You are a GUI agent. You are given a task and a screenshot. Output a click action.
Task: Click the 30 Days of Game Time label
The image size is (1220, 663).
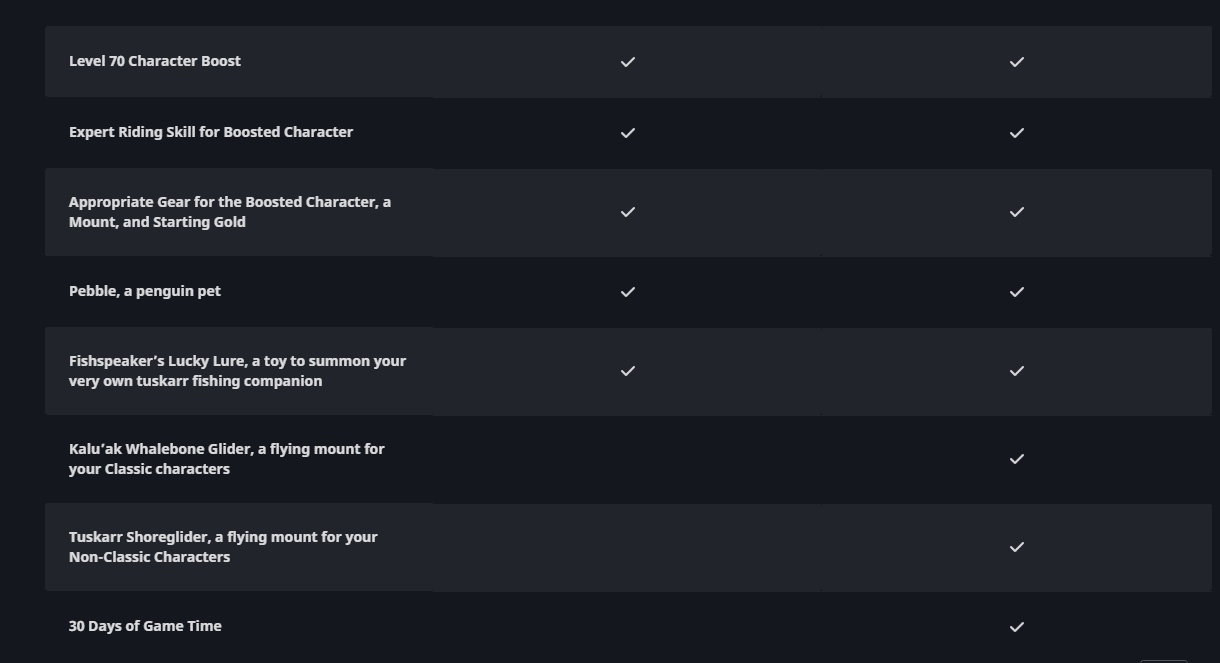pyautogui.click(x=145, y=626)
